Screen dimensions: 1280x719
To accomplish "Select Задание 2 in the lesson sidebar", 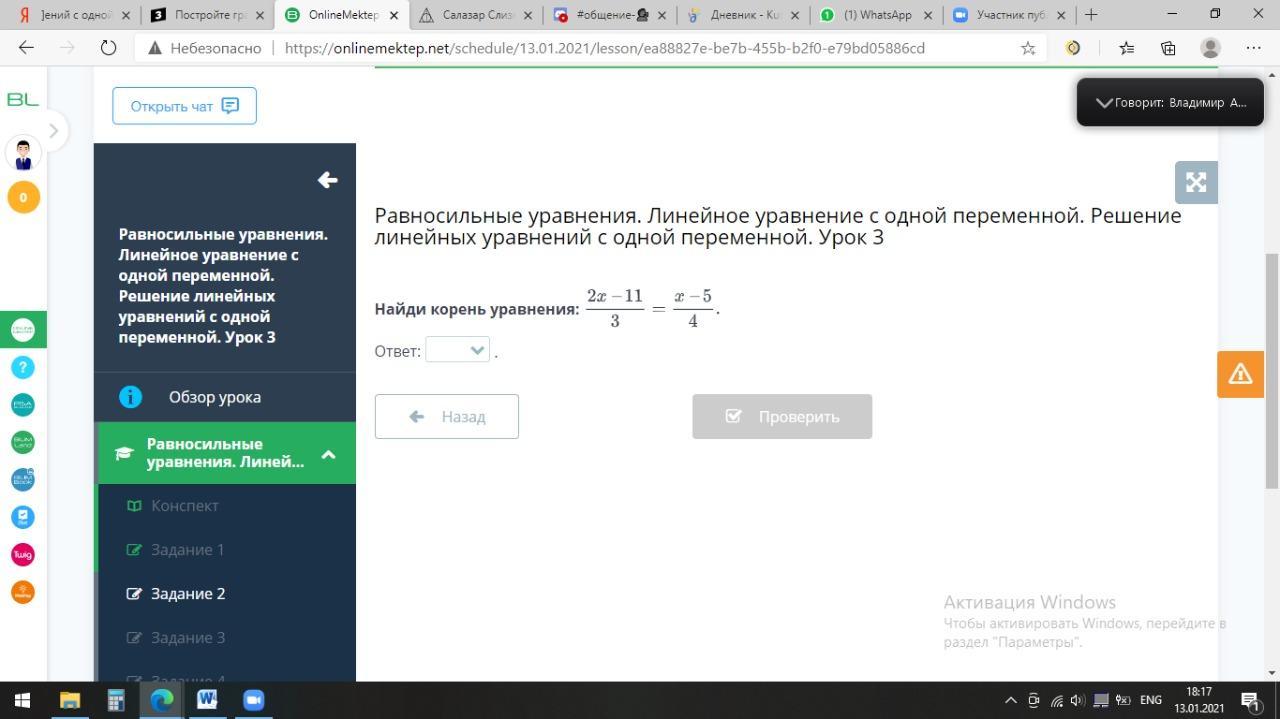I will (x=188, y=594).
